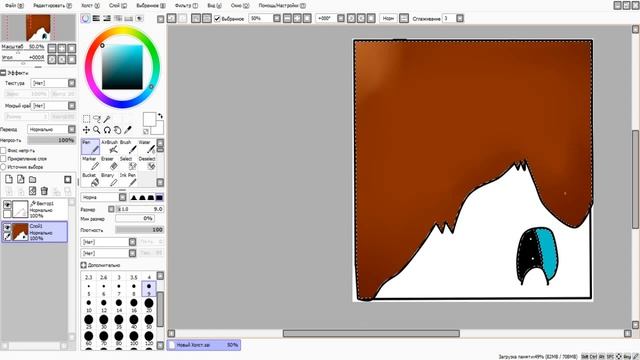Image resolution: width=640 pixels, height=360 pixels.
Task: Create a new vector linework layer
Action: click(x=21, y=179)
